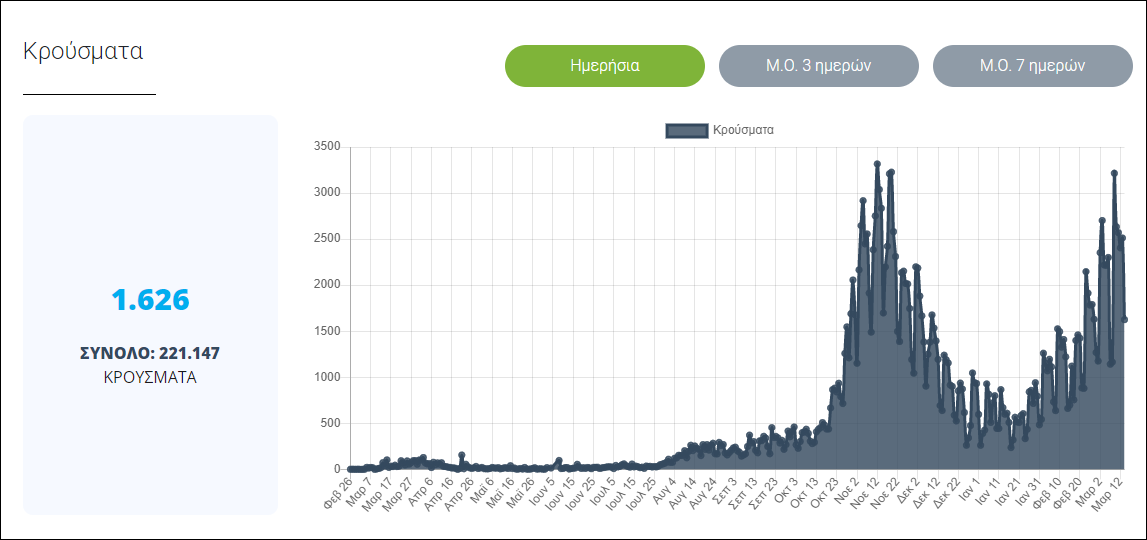Click the Κρούσματα section heading
The height and width of the screenshot is (540, 1147).
point(83,52)
